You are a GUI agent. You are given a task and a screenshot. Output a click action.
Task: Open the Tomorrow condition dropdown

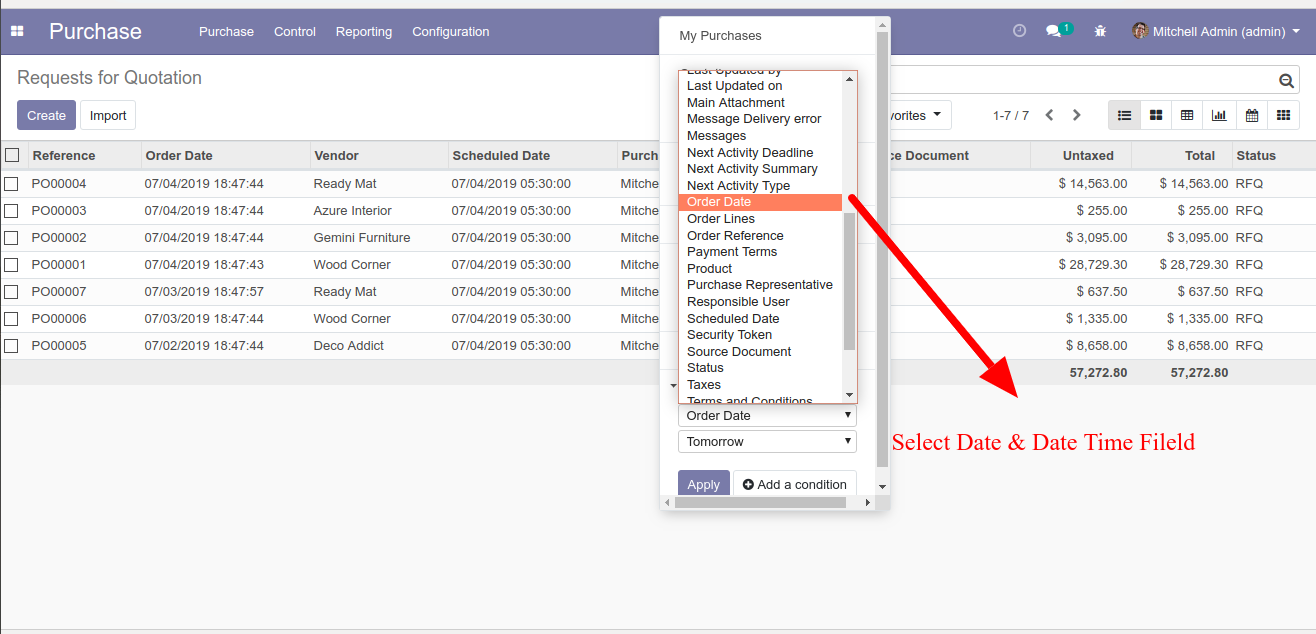click(x=767, y=441)
